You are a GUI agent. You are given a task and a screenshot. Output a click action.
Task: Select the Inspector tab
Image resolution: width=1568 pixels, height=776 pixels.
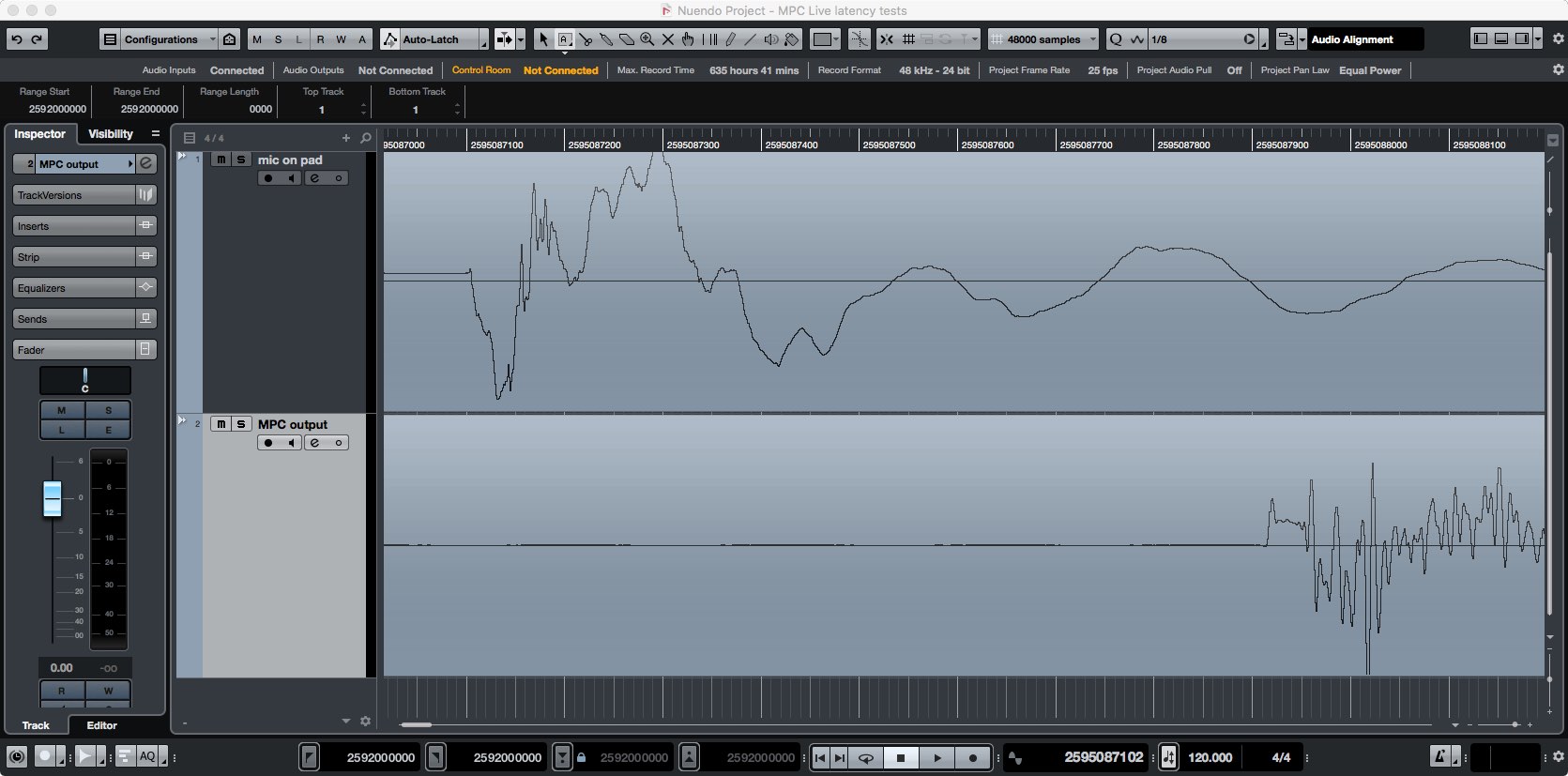pos(40,134)
